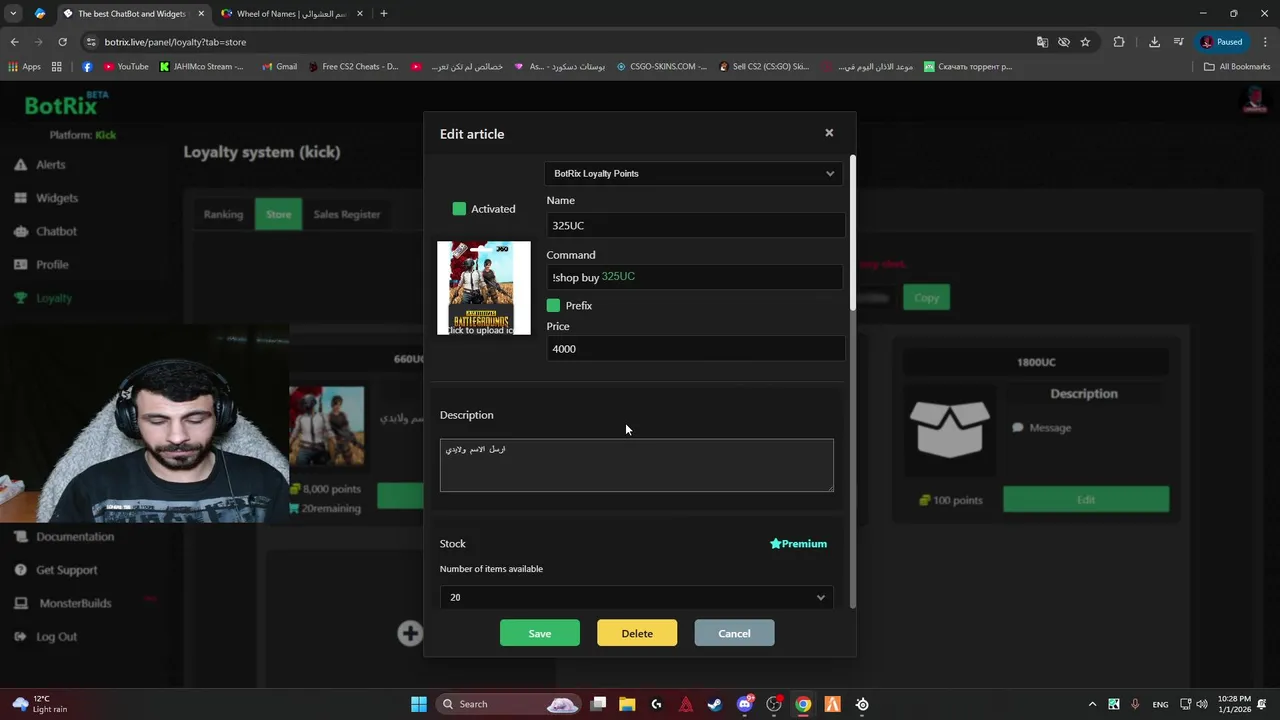The image size is (1280, 720).
Task: Open the items available dropdown showing 20
Action: pos(636,597)
